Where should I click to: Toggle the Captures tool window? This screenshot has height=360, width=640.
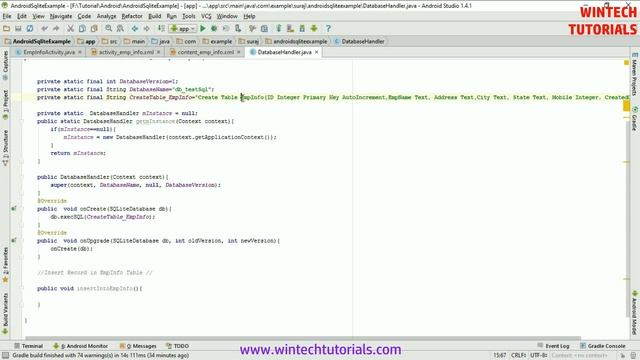(5, 65)
